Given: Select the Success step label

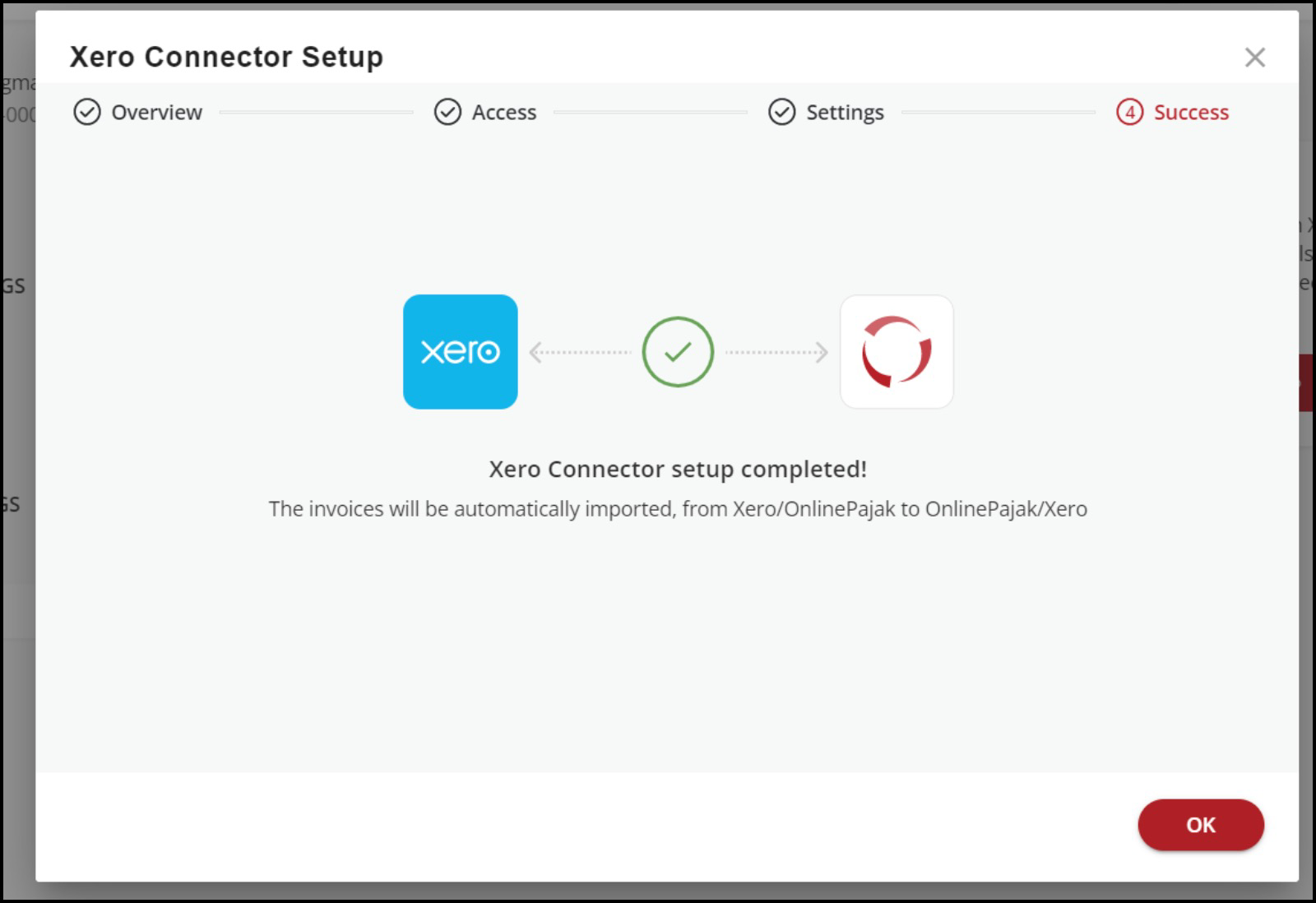Looking at the screenshot, I should tap(1190, 112).
